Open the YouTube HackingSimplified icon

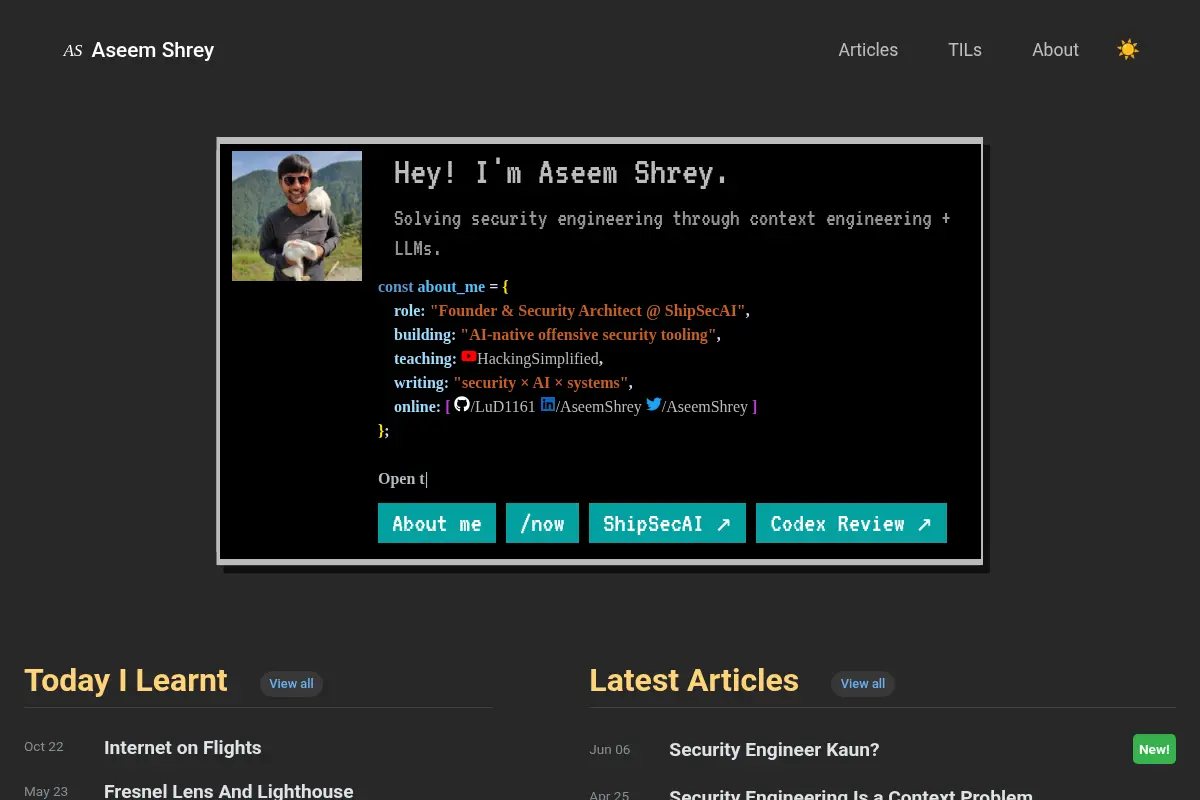469,356
